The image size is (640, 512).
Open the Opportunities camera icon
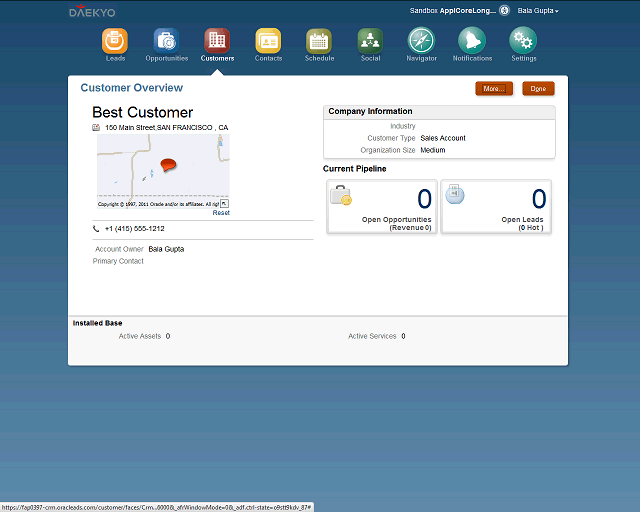166,40
